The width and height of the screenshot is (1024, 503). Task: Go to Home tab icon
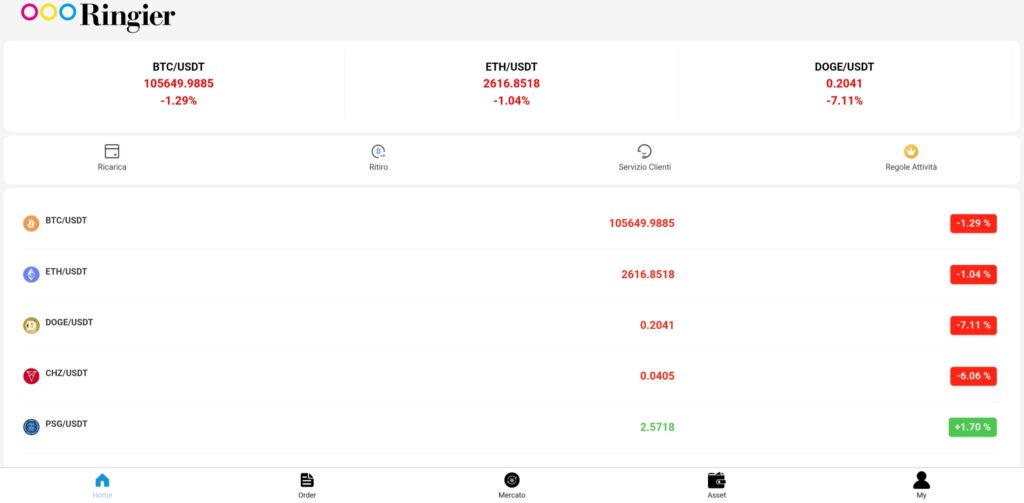click(x=102, y=480)
